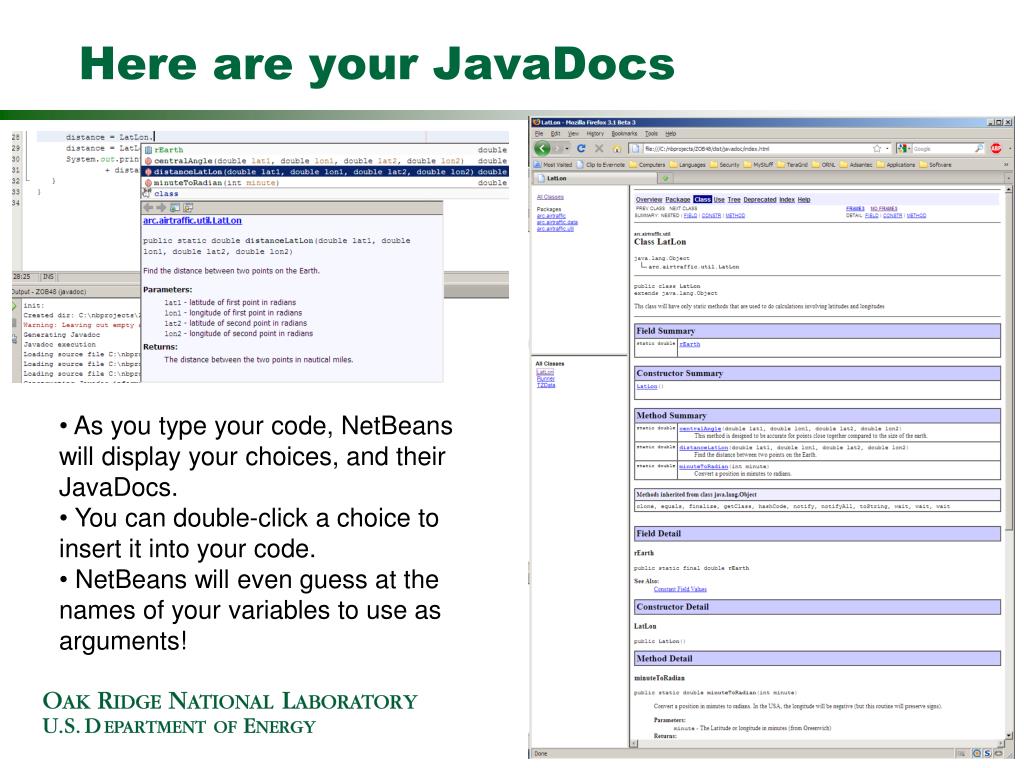Open the Firefox Edit menu
This screenshot has width=1024, height=768.
pyautogui.click(x=555, y=133)
